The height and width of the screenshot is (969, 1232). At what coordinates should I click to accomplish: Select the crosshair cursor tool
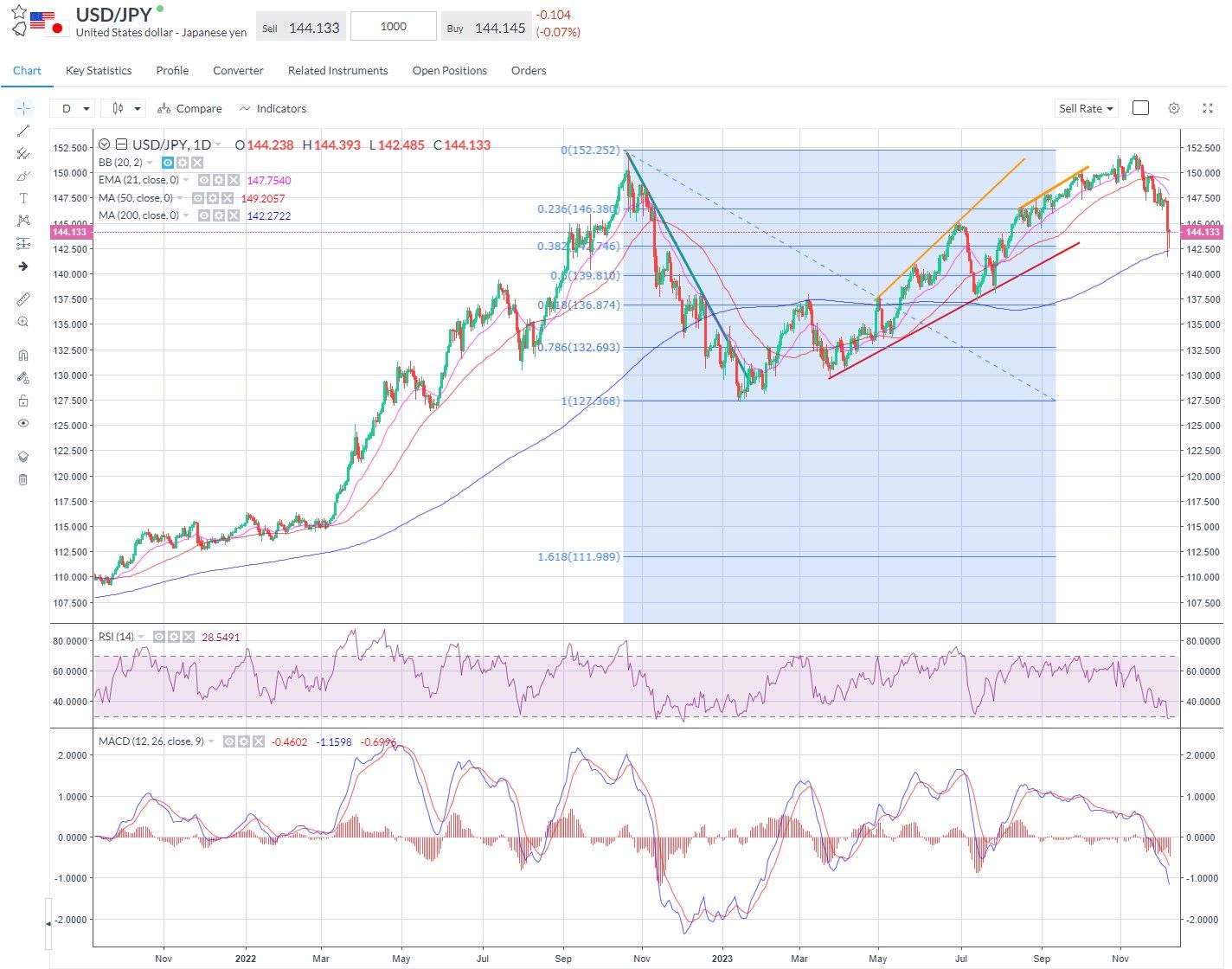tap(23, 108)
